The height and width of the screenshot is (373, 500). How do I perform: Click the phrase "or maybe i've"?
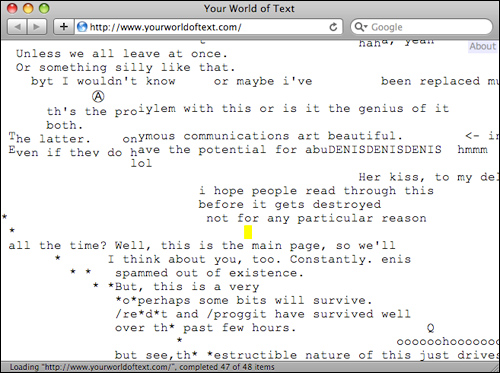pos(263,81)
